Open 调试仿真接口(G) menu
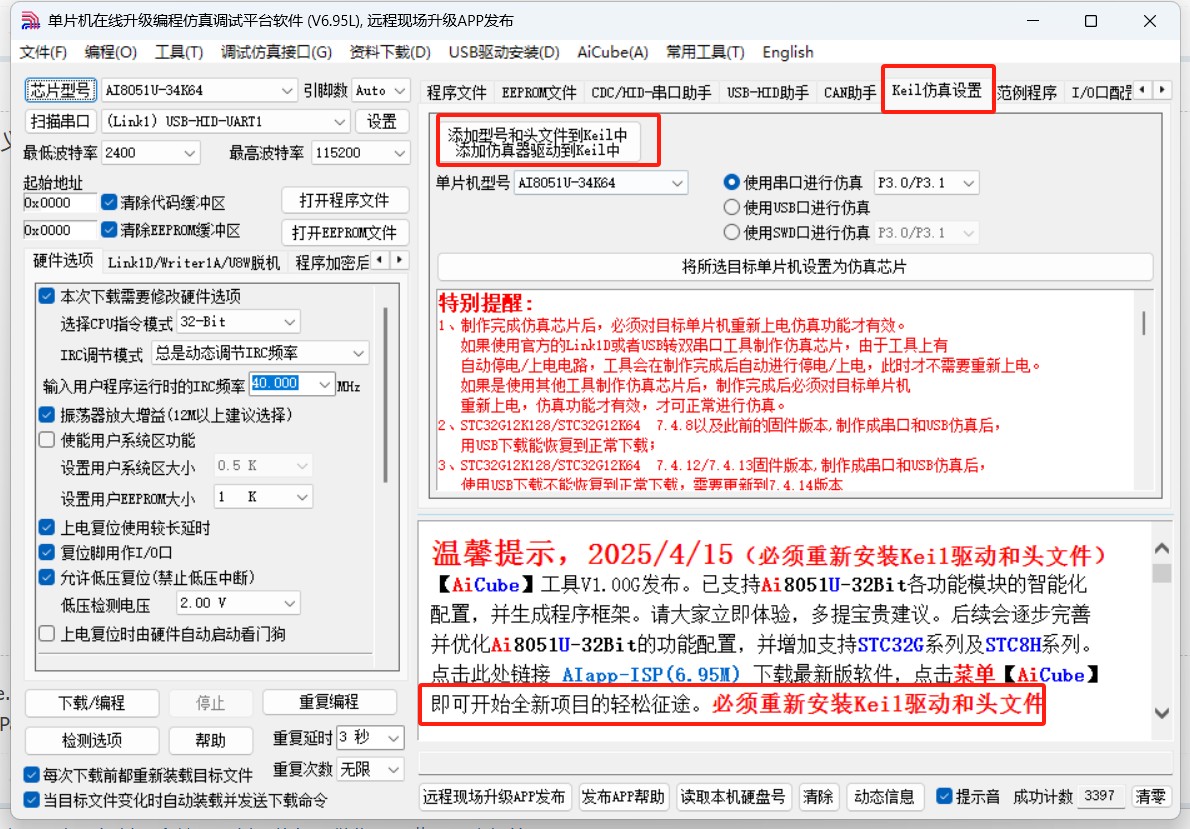 (x=276, y=52)
